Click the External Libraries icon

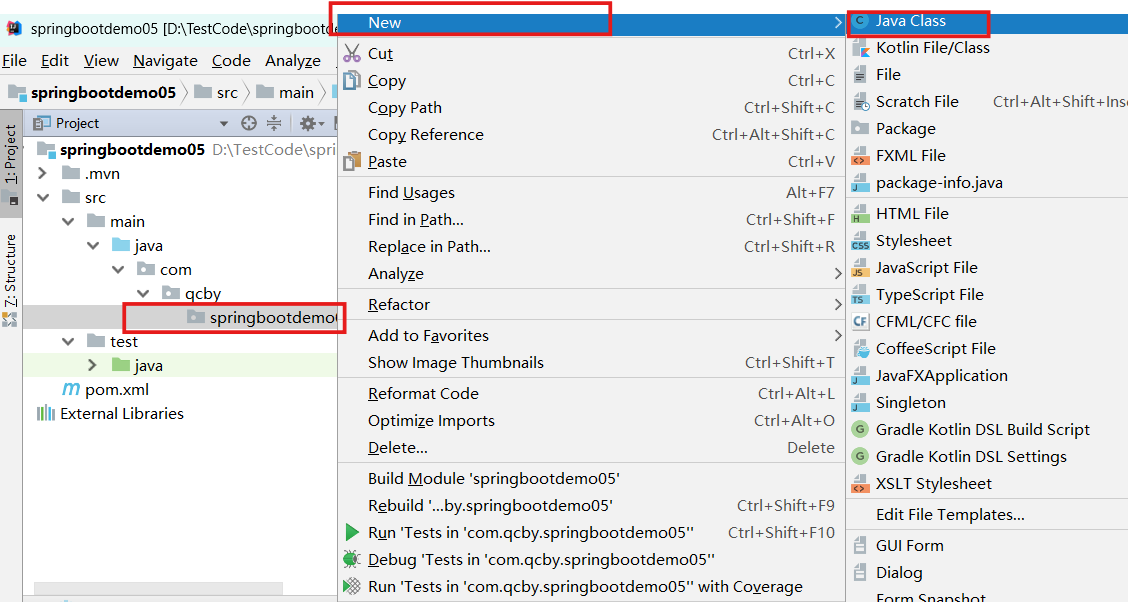tap(46, 413)
